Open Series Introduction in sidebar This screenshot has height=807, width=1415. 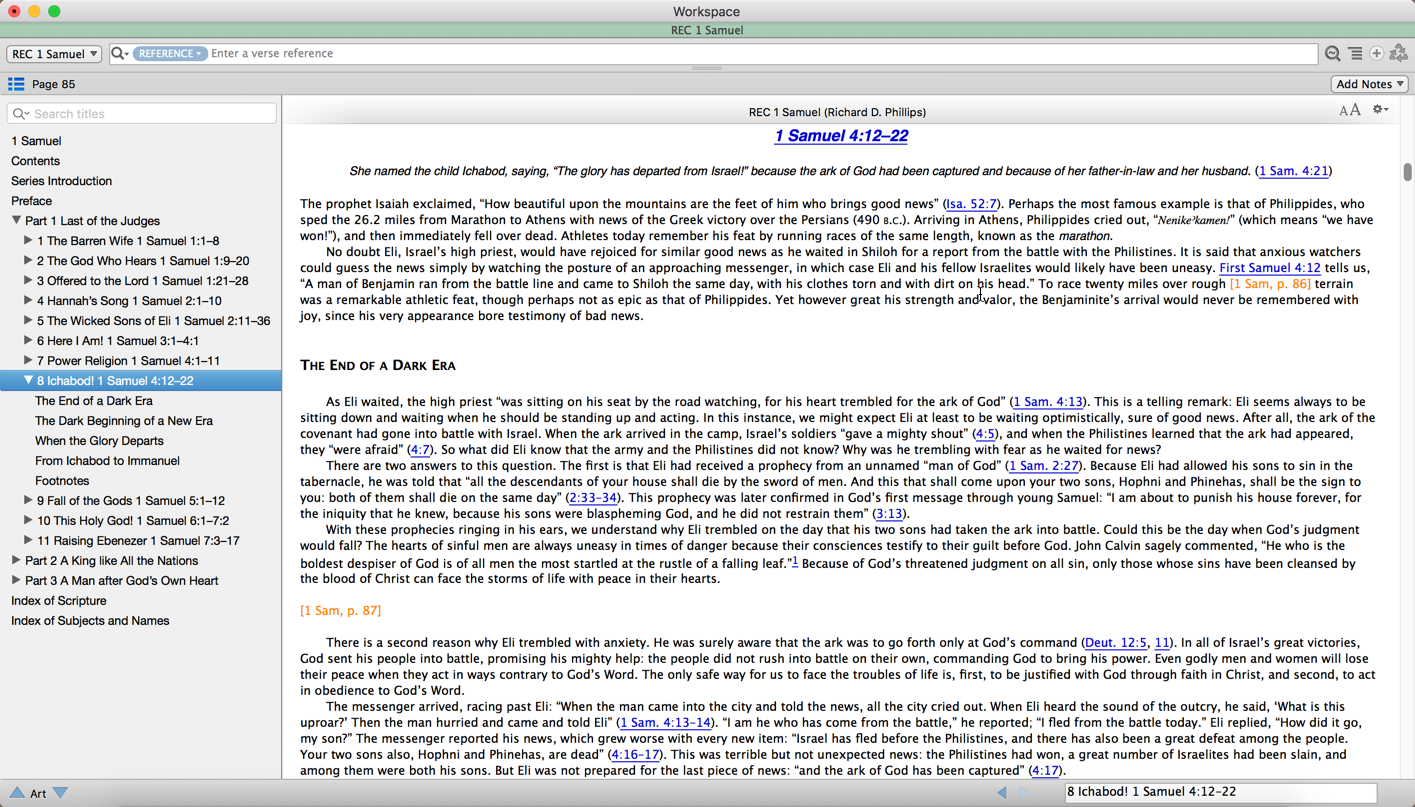pyautogui.click(x=61, y=181)
